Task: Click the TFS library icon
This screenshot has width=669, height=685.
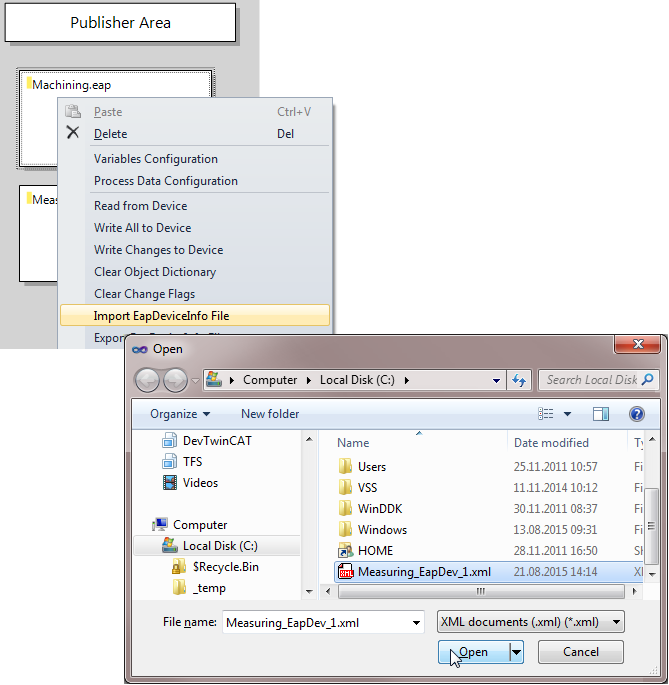Action: (169, 461)
